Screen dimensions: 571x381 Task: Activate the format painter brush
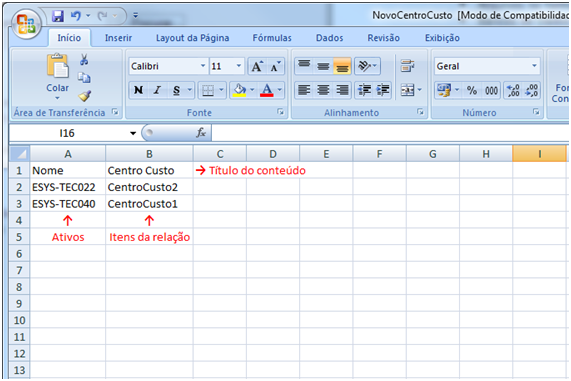click(x=84, y=96)
